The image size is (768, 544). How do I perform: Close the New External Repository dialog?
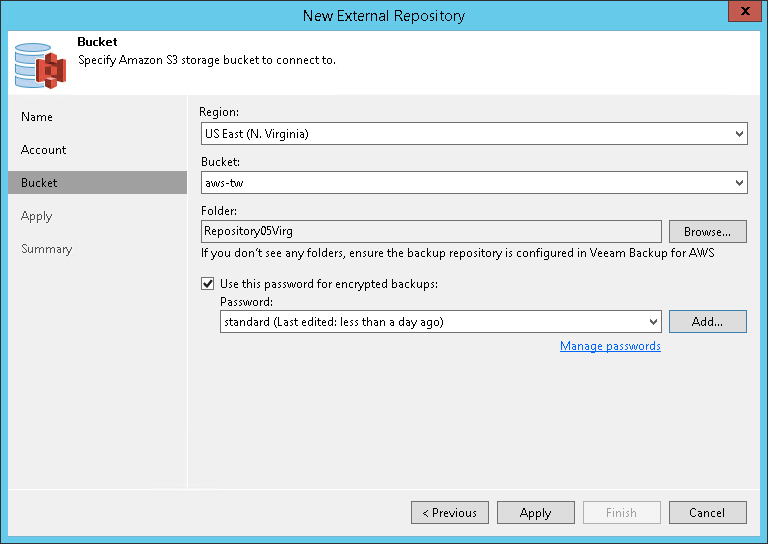pos(740,15)
